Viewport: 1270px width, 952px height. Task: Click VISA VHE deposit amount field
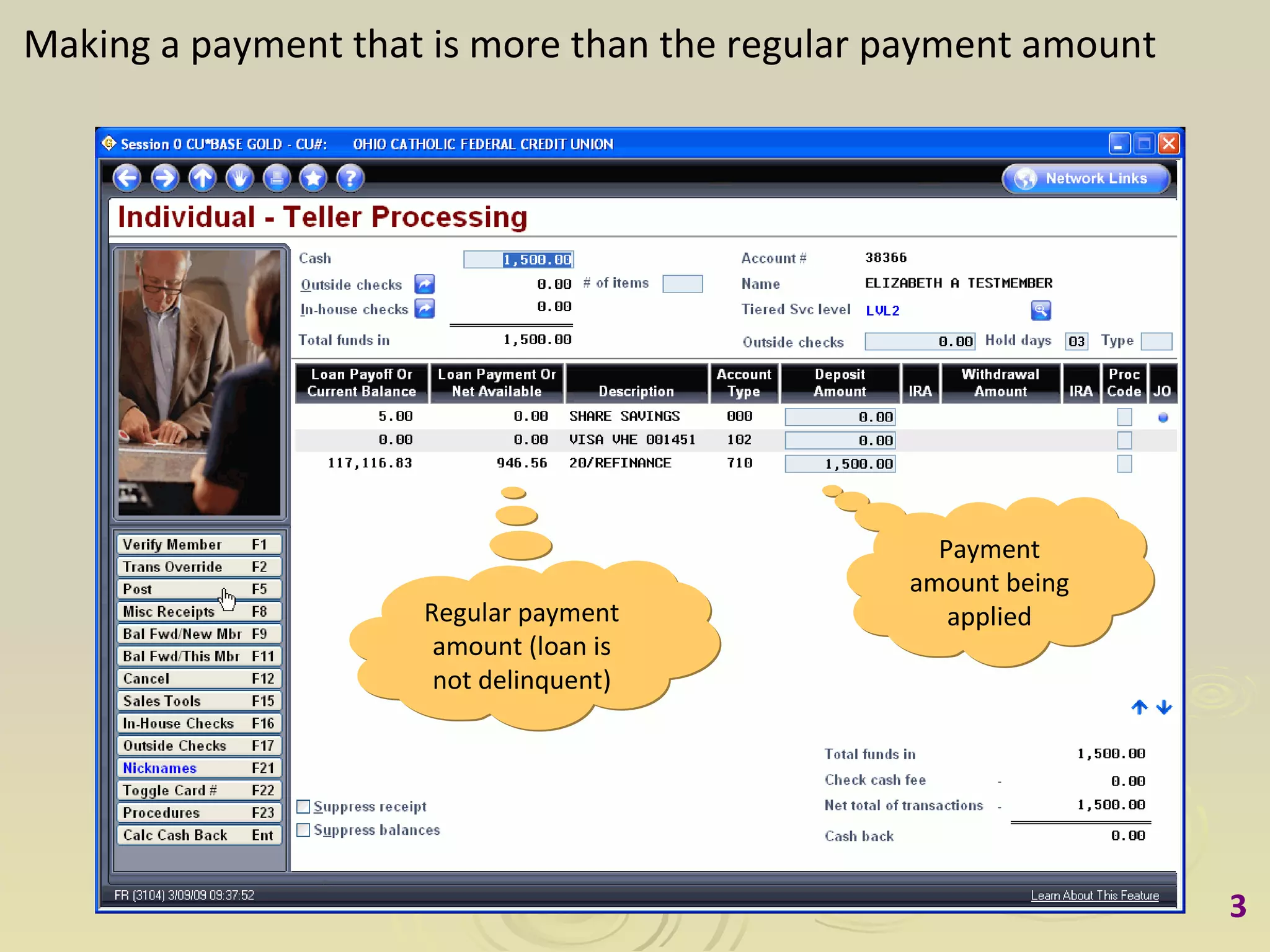tap(840, 441)
